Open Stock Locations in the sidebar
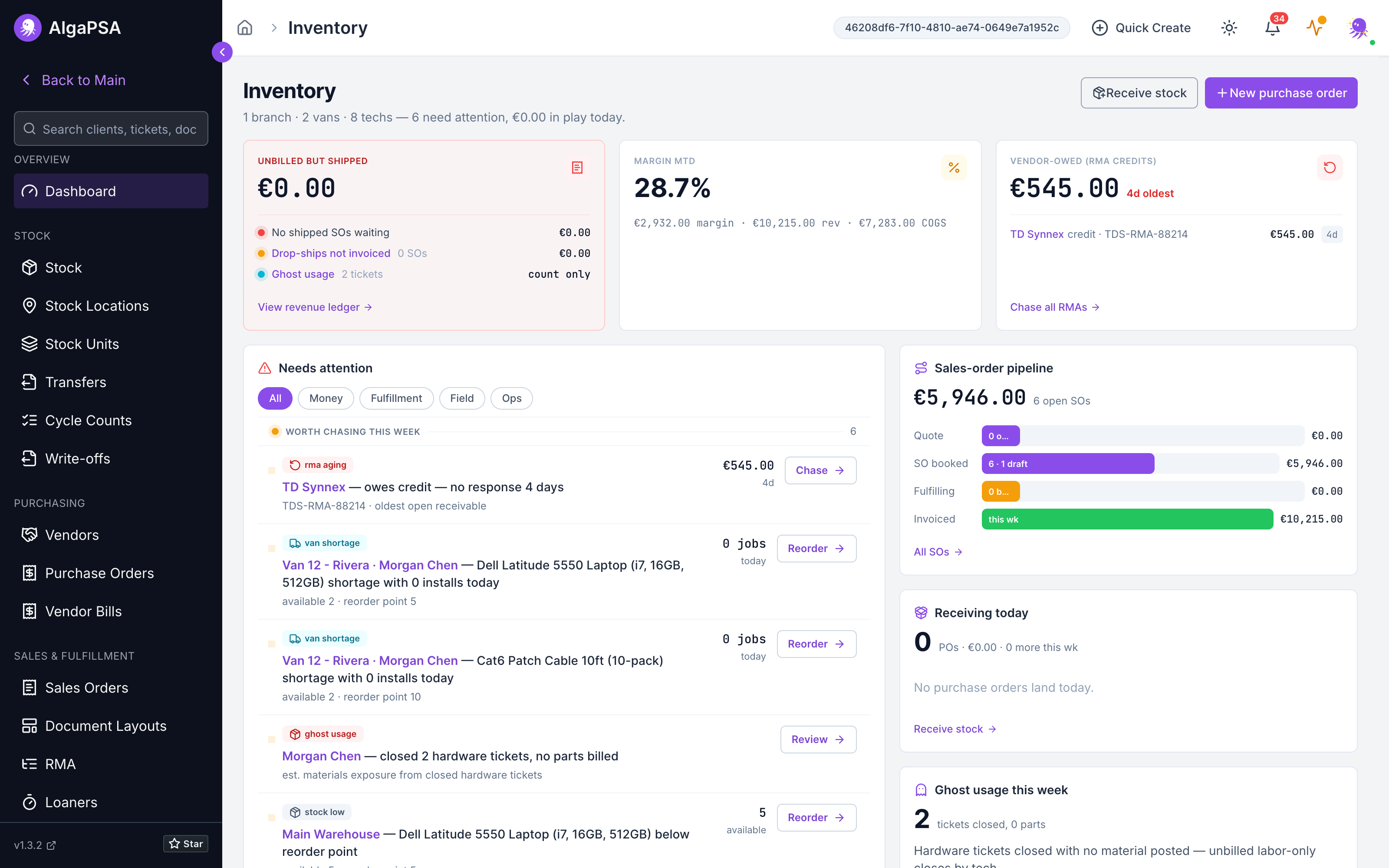Image resolution: width=1389 pixels, height=868 pixels. (x=111, y=306)
